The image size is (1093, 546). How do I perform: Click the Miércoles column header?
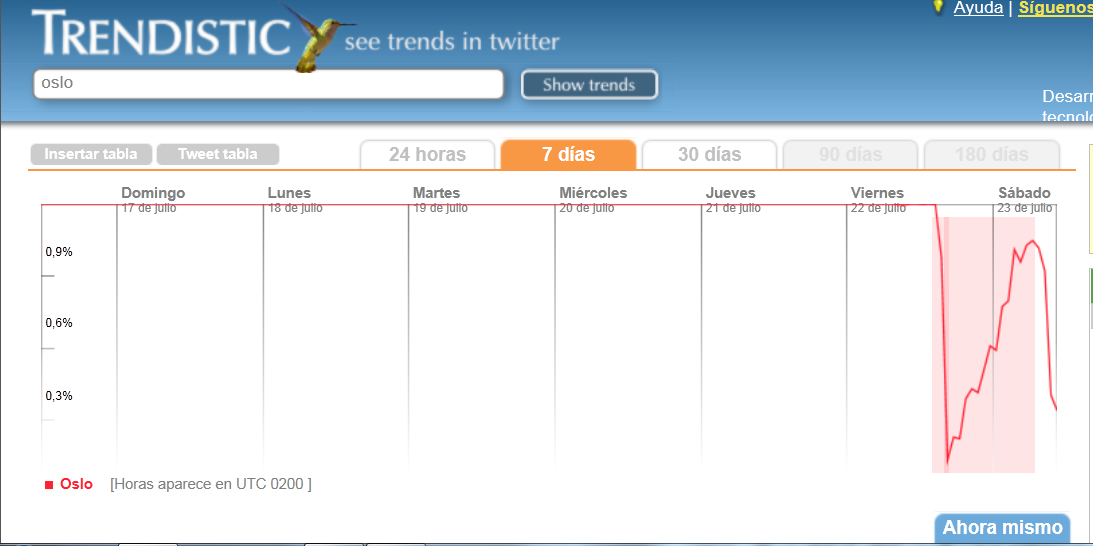(x=593, y=192)
